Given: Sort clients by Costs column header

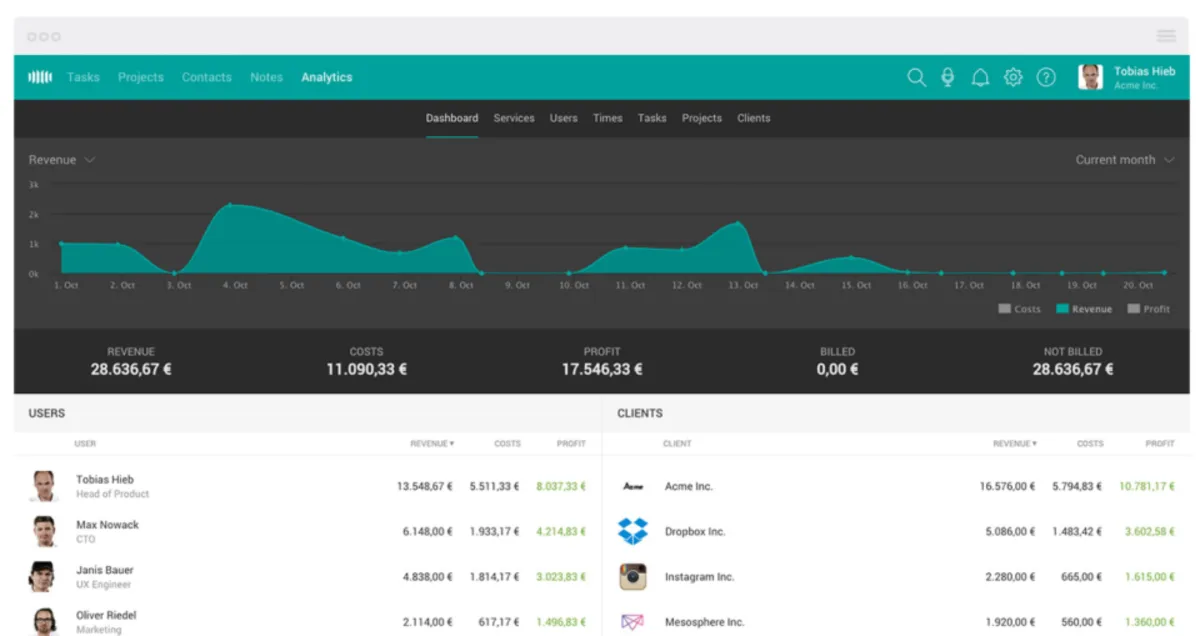Looking at the screenshot, I should click(x=1090, y=443).
